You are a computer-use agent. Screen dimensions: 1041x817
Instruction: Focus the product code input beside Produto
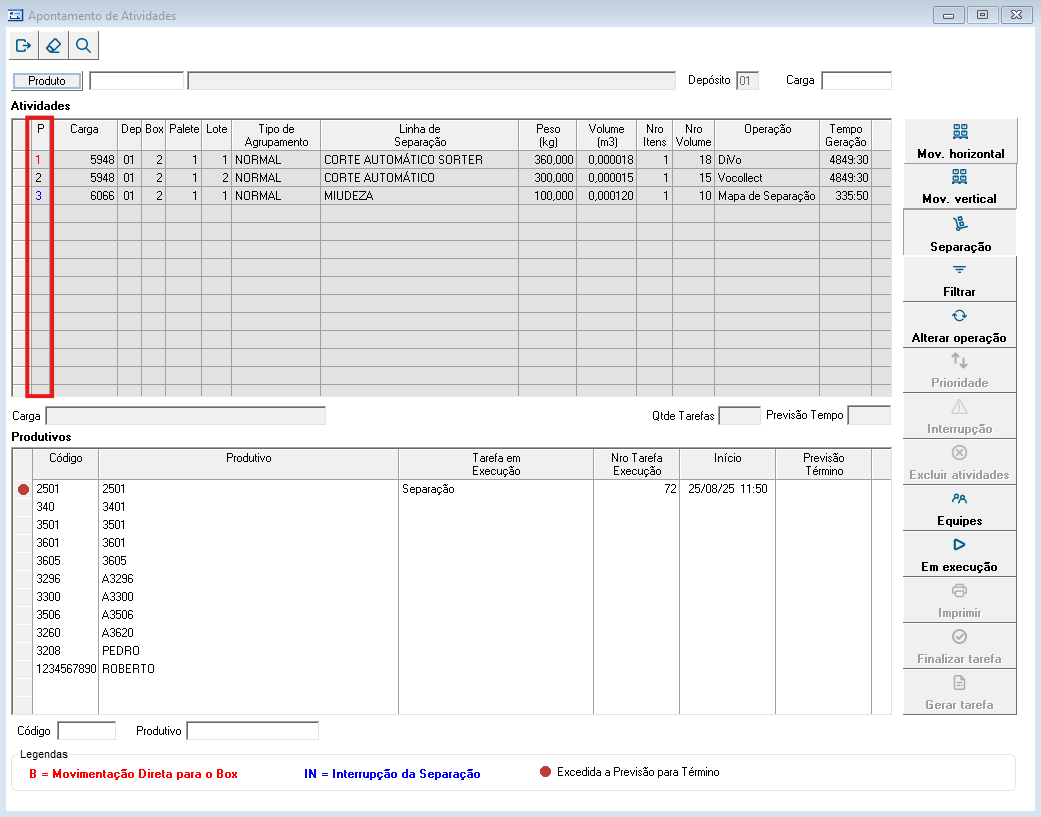[x=137, y=81]
